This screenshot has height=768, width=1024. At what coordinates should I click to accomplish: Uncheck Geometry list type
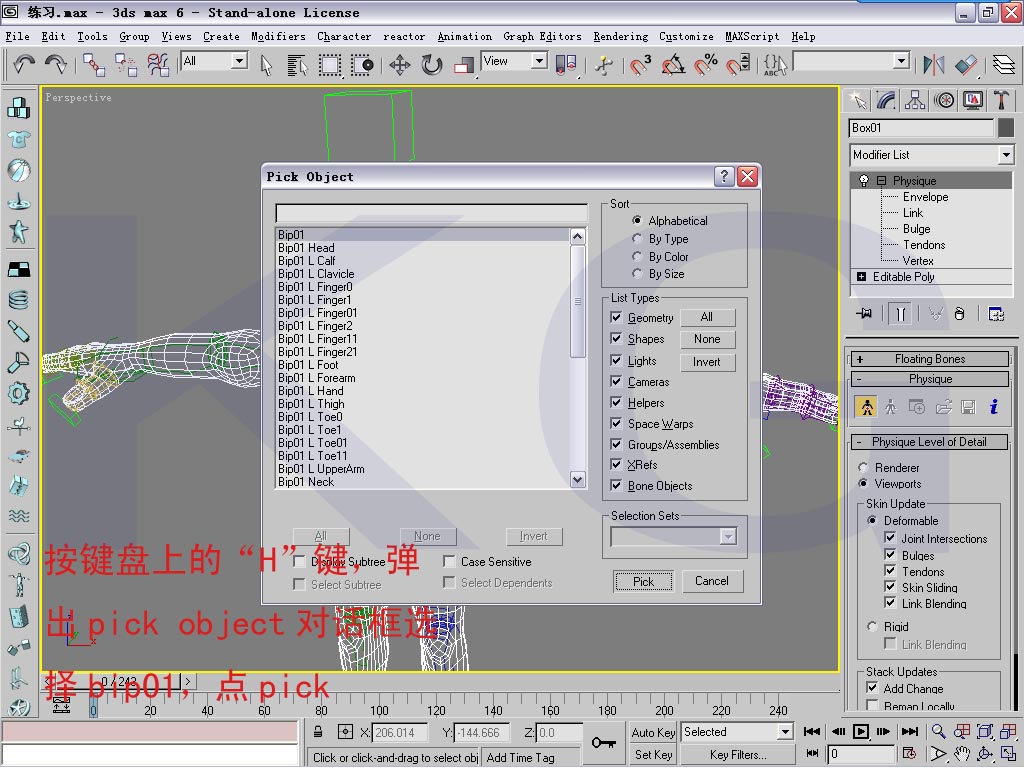tap(616, 317)
